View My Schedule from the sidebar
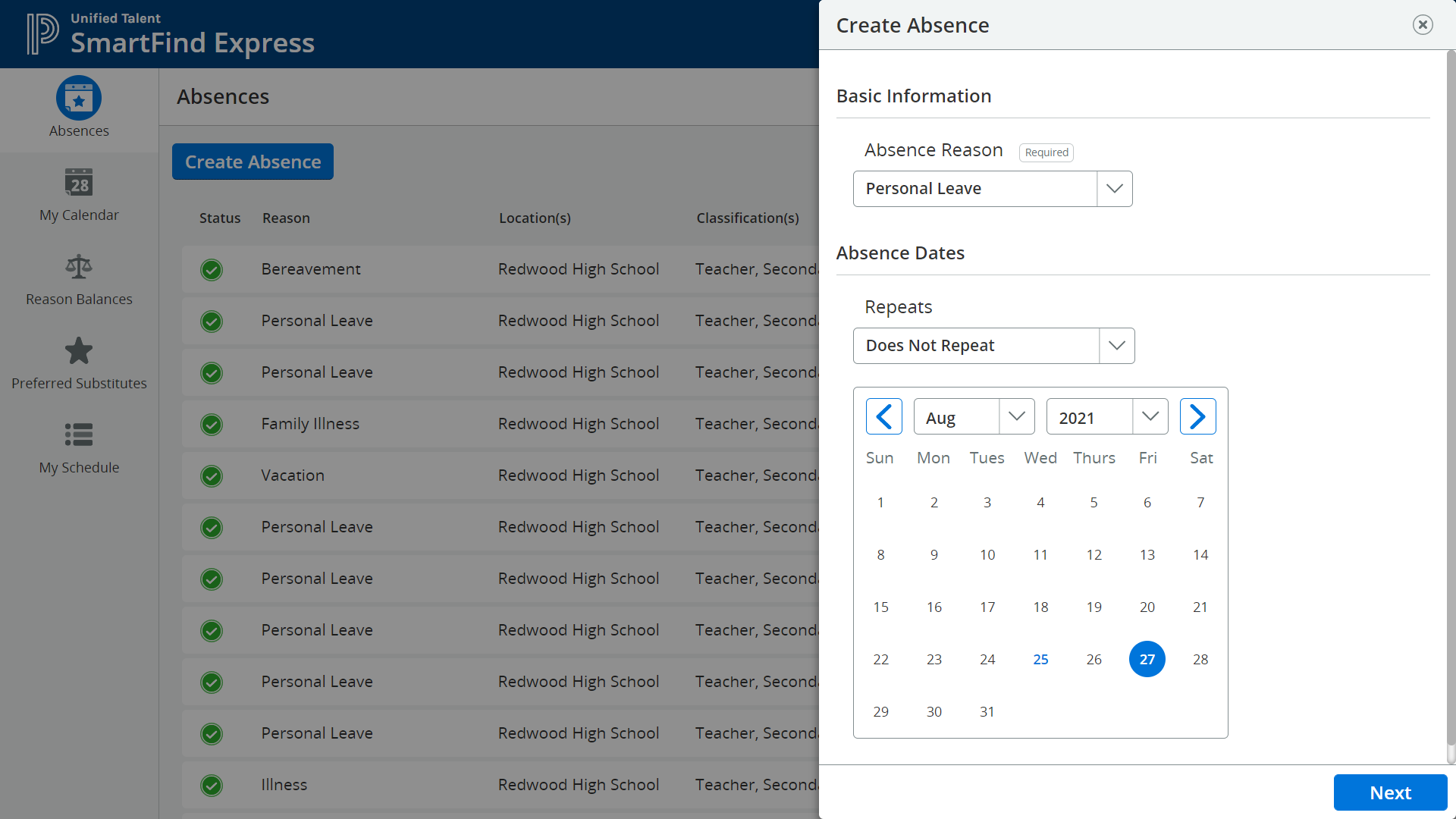Viewport: 1456px width, 819px height. (x=78, y=446)
